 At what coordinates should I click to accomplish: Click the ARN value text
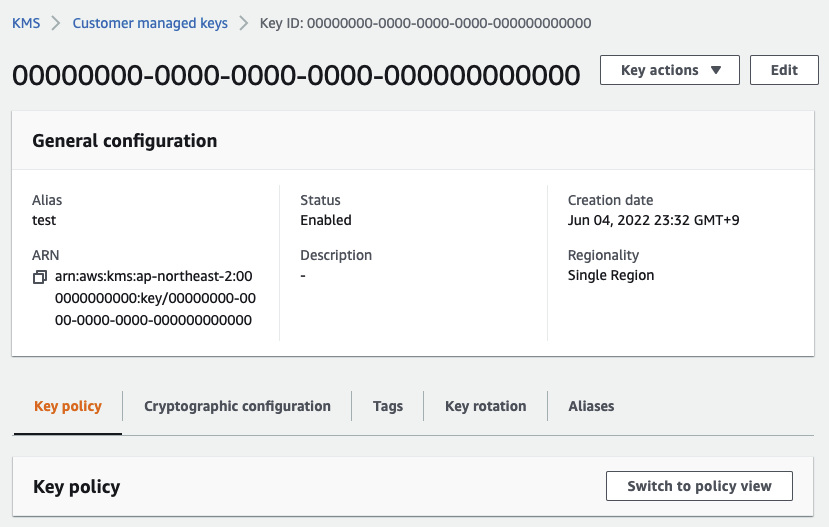[153, 298]
